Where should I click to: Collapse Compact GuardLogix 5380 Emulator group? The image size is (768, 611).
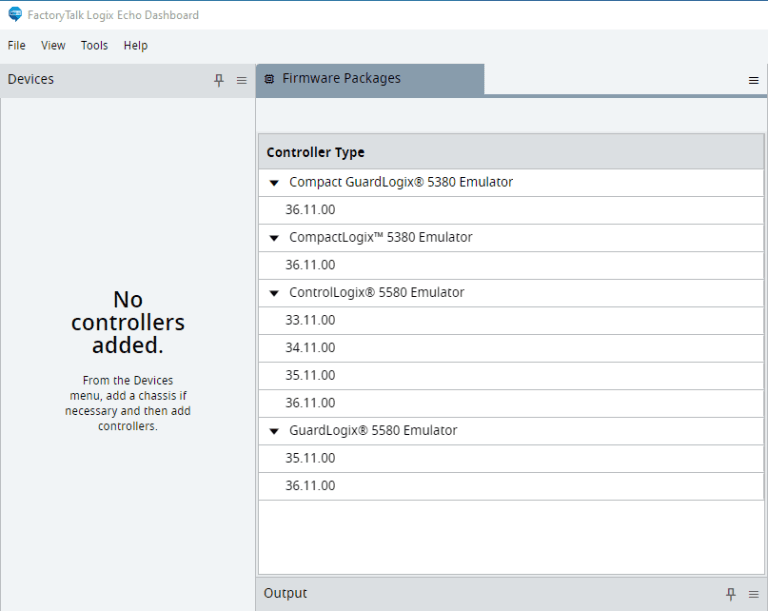tap(274, 183)
